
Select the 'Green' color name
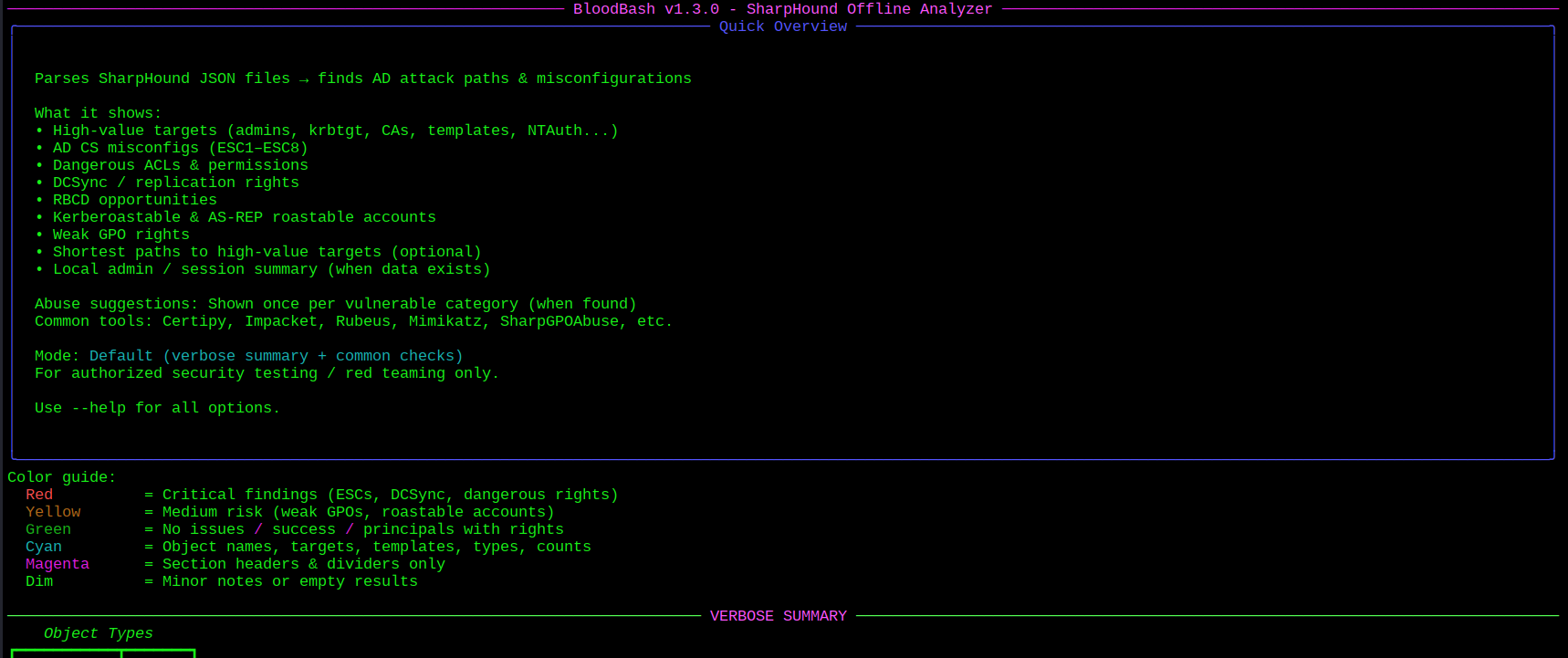tap(48, 529)
